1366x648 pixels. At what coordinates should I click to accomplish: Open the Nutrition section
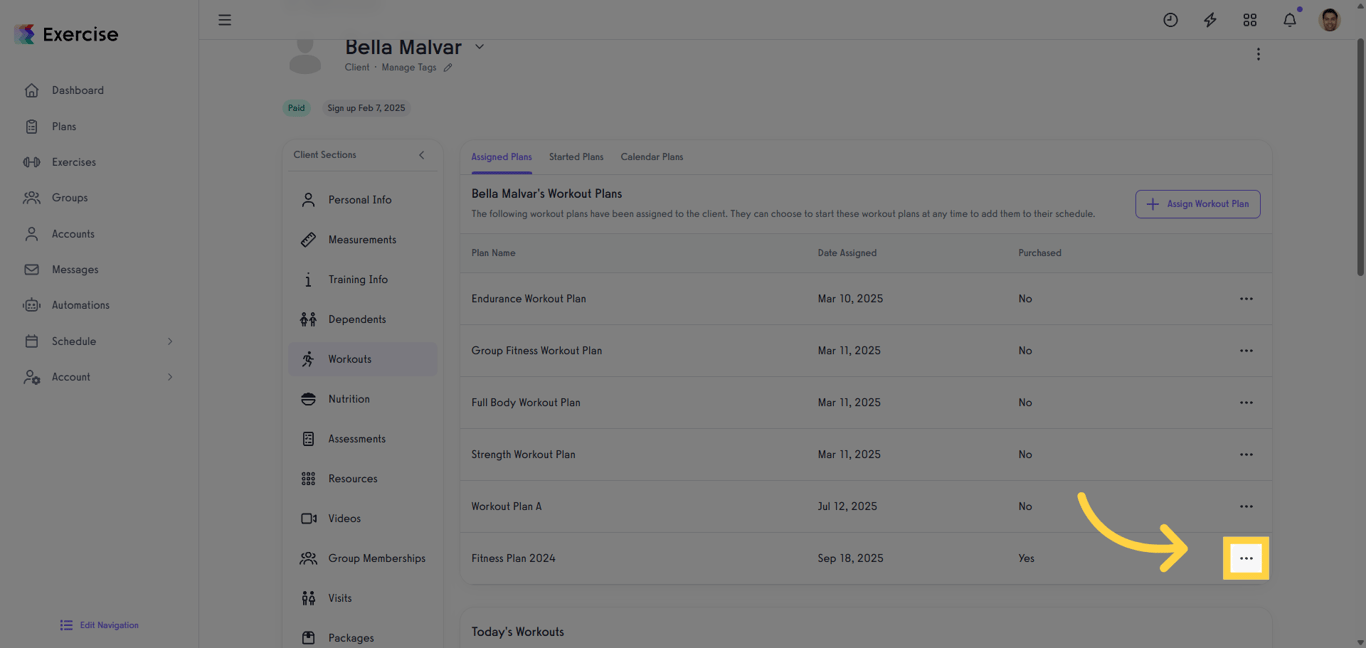click(x=349, y=399)
